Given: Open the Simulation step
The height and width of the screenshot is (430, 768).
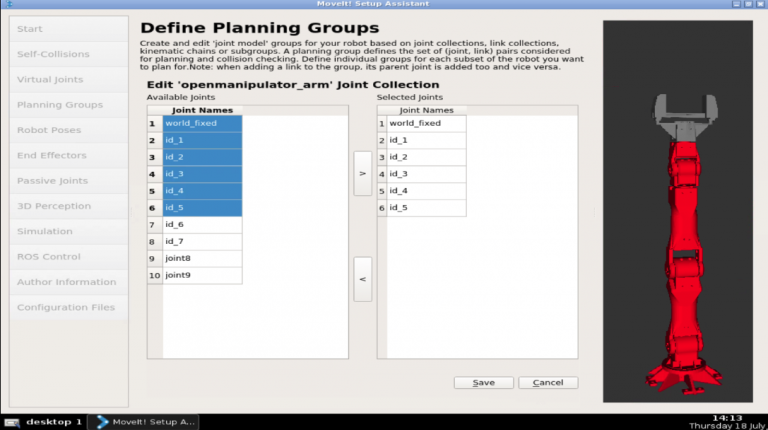Looking at the screenshot, I should coord(69,231).
